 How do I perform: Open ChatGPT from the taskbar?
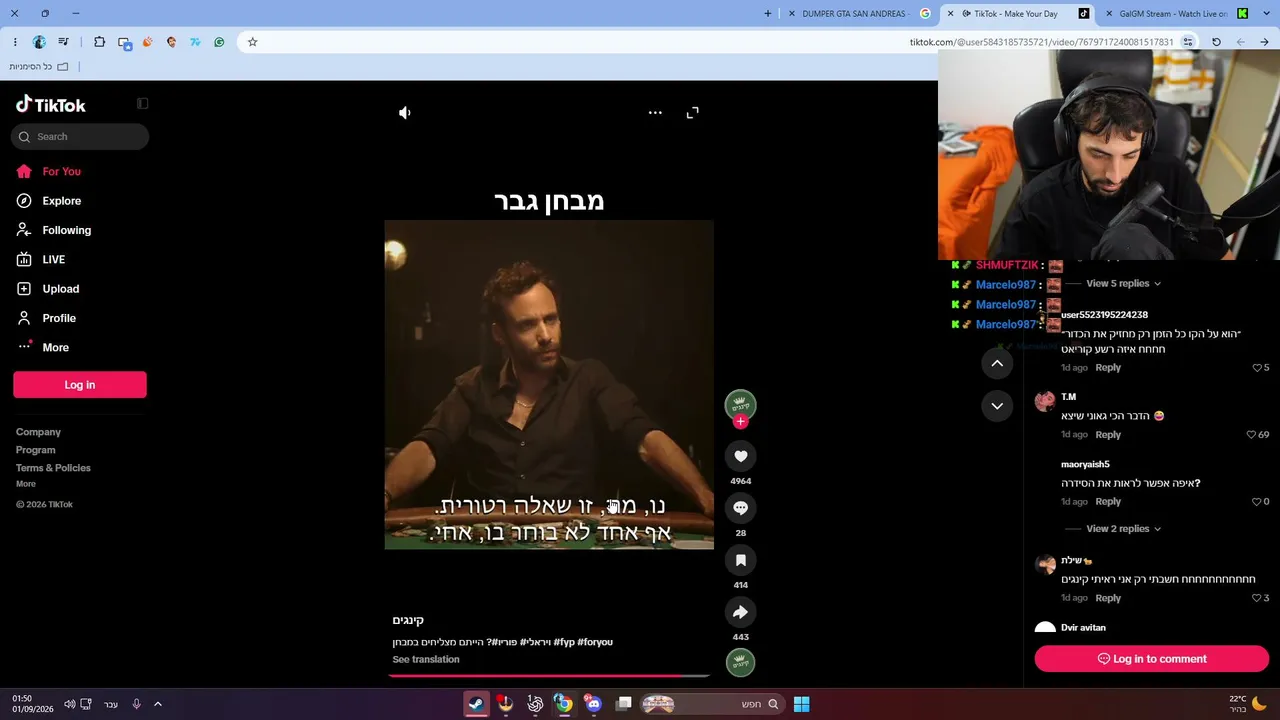535,704
